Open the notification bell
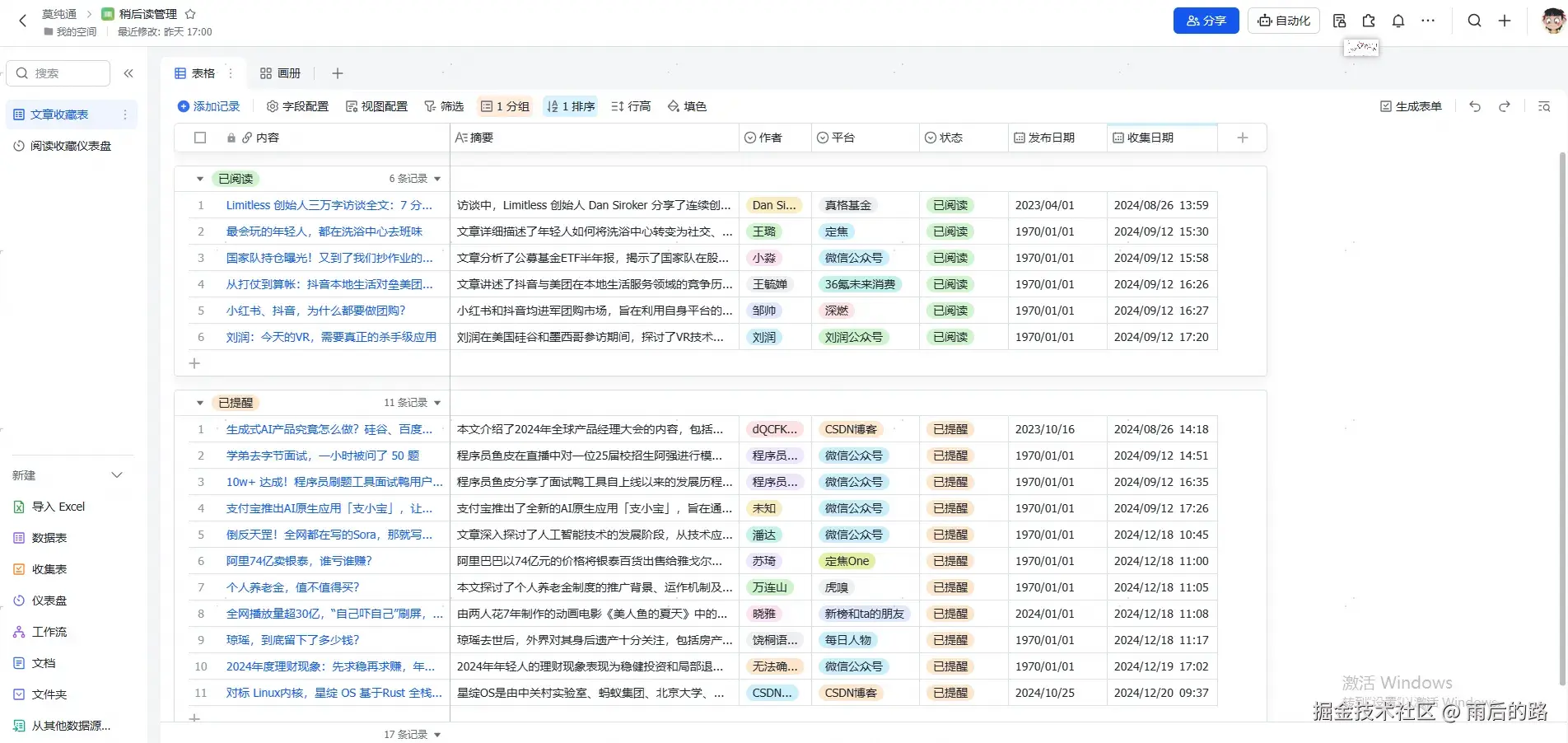Image resolution: width=1568 pixels, height=743 pixels. [x=1398, y=20]
